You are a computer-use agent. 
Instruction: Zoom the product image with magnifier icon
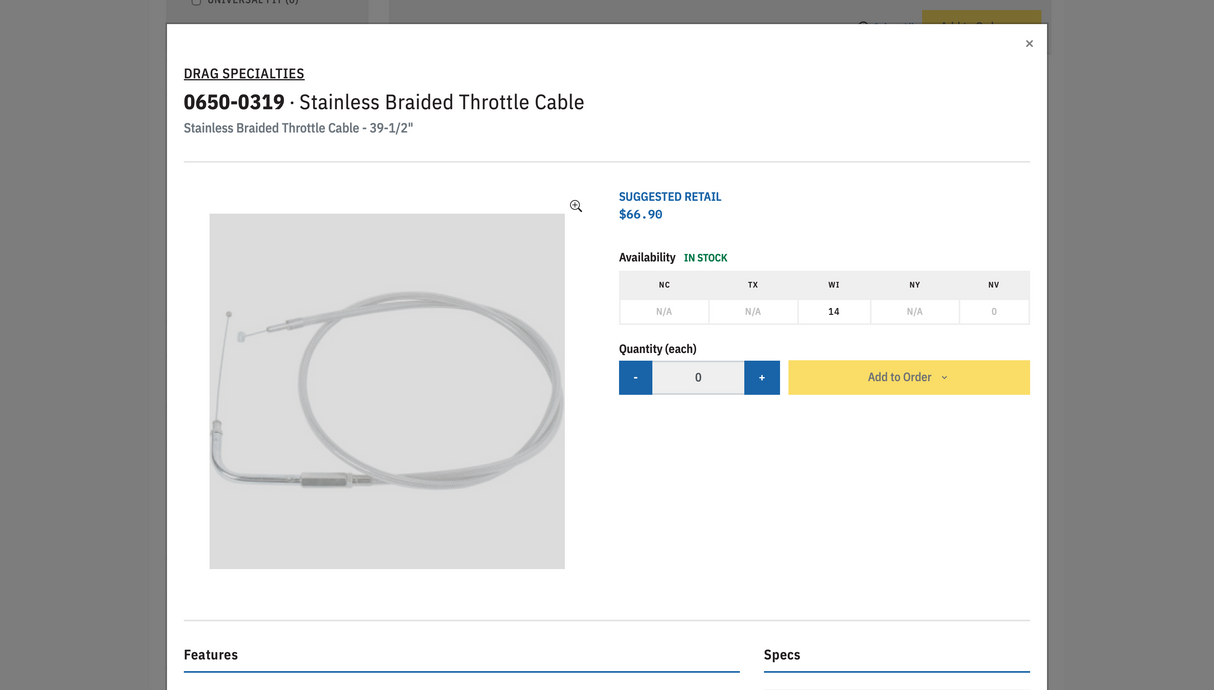pos(576,206)
